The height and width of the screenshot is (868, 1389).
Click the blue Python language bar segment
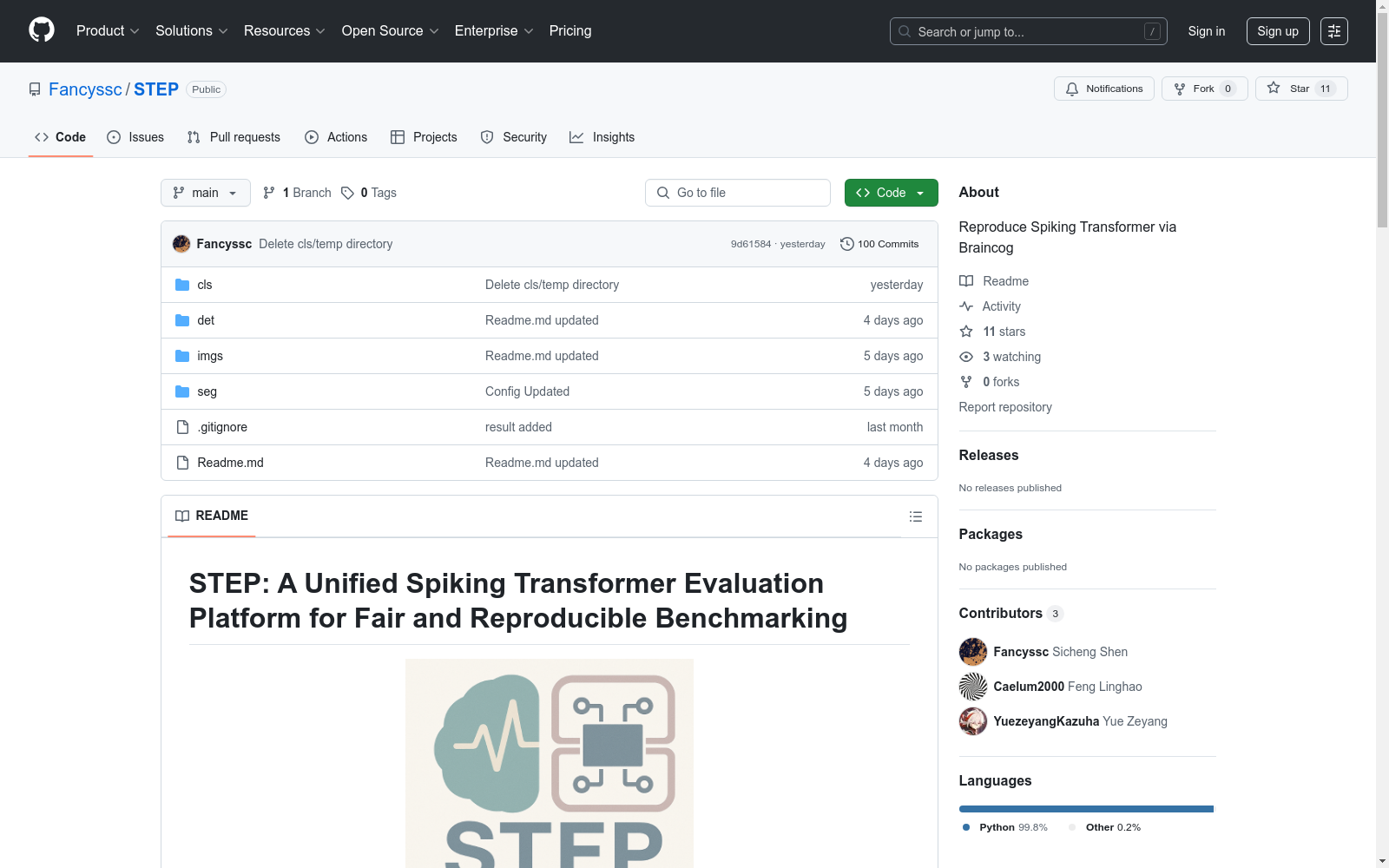[1086, 809]
